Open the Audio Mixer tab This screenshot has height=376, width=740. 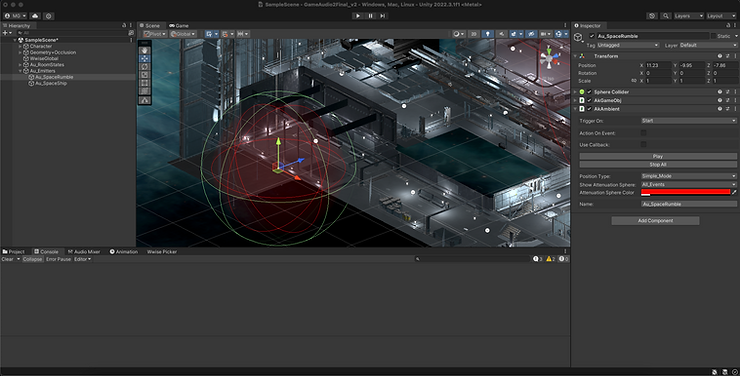click(84, 251)
